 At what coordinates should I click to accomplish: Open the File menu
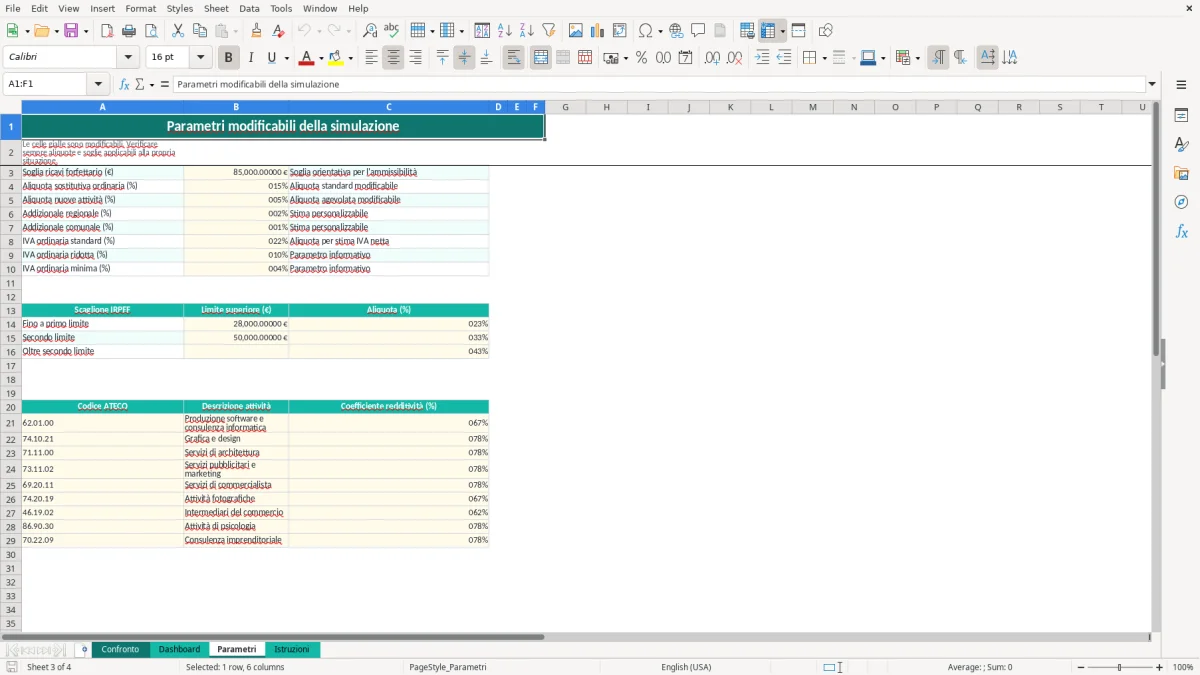12,8
